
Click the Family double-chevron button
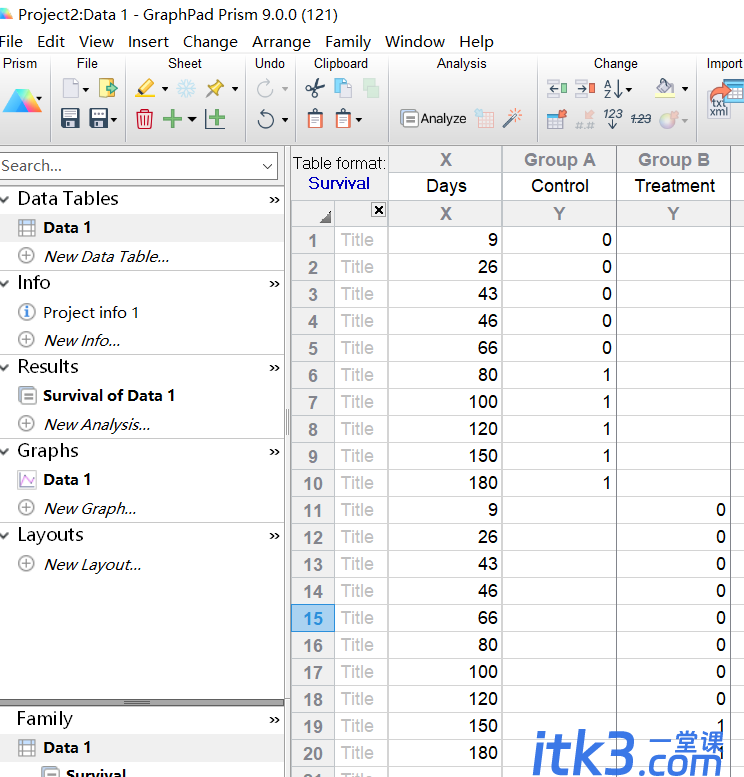(x=274, y=720)
